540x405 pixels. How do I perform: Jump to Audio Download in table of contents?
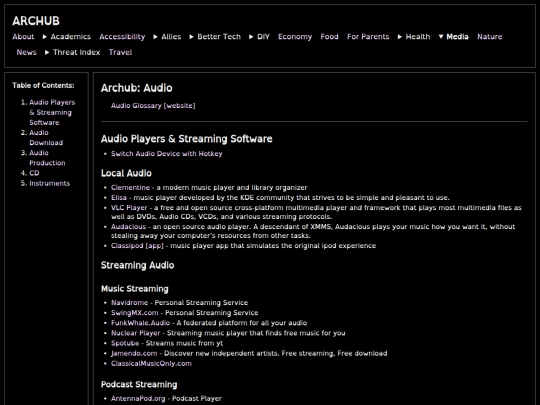click(46, 137)
